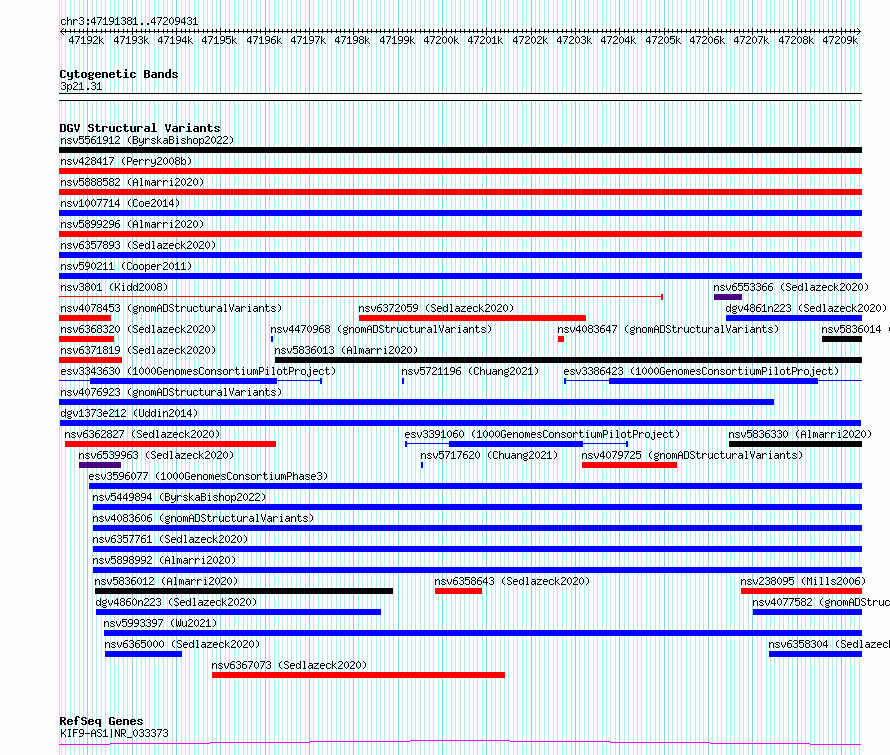Click the 47209k ruler position
Viewport: 890px width, 755px height.
840,40
